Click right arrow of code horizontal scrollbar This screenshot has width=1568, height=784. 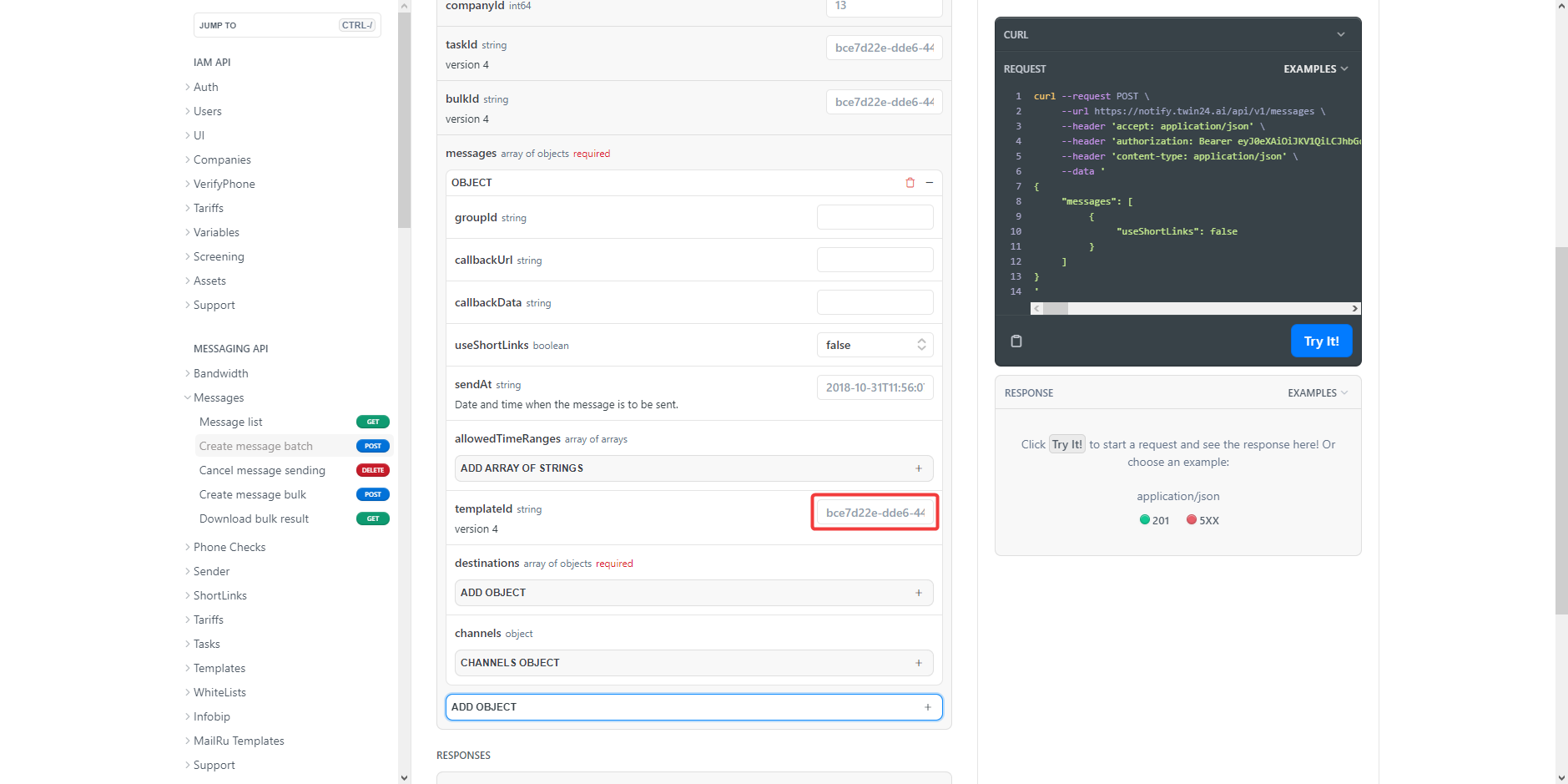1354,309
